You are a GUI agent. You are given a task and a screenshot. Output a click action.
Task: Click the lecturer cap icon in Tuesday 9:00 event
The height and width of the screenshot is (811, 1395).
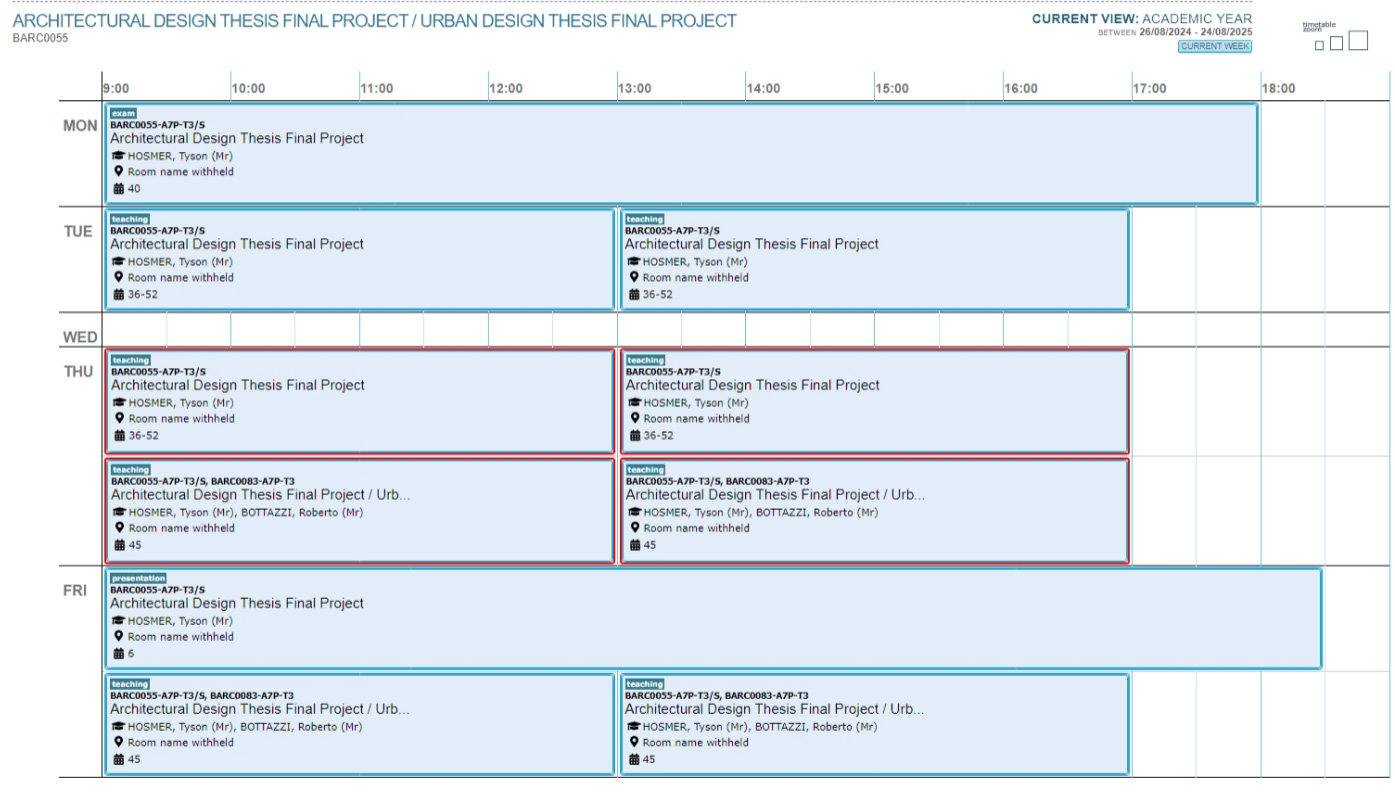[x=118, y=262]
